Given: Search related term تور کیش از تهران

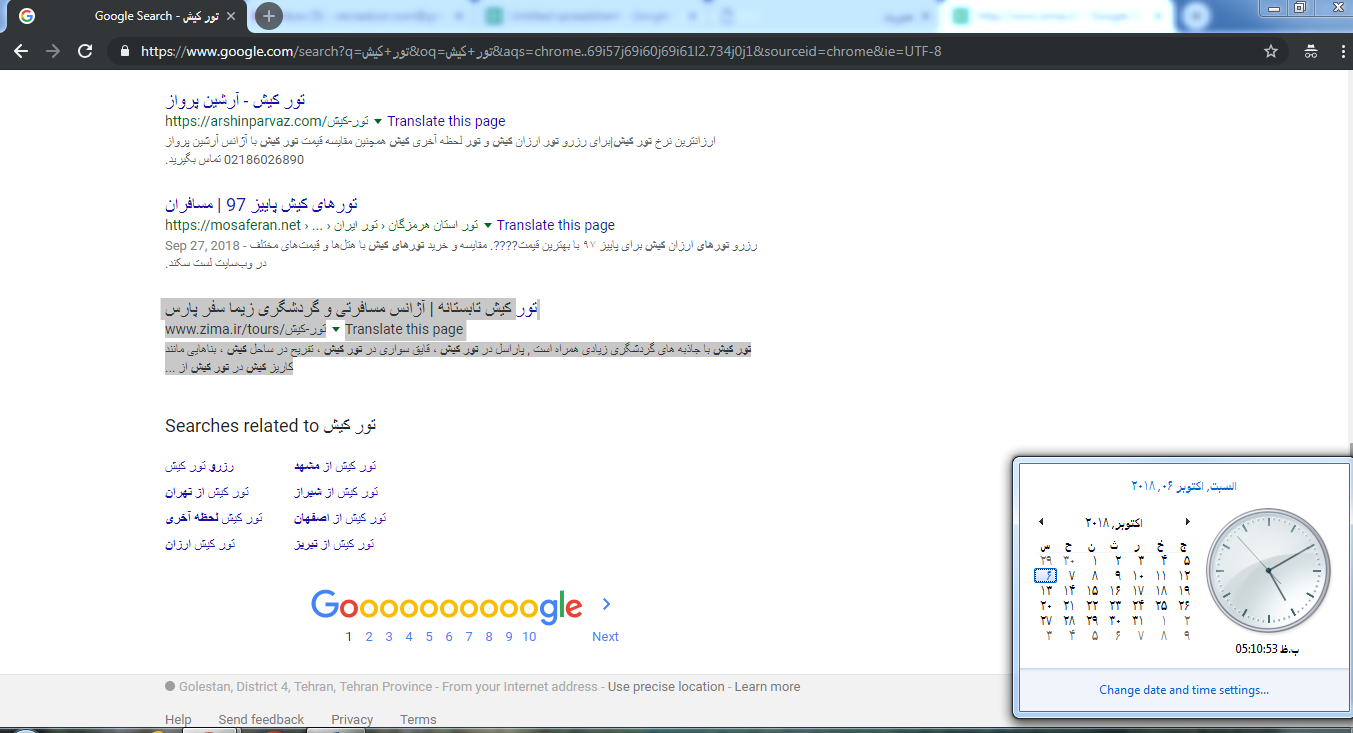Looking at the screenshot, I should (207, 492).
